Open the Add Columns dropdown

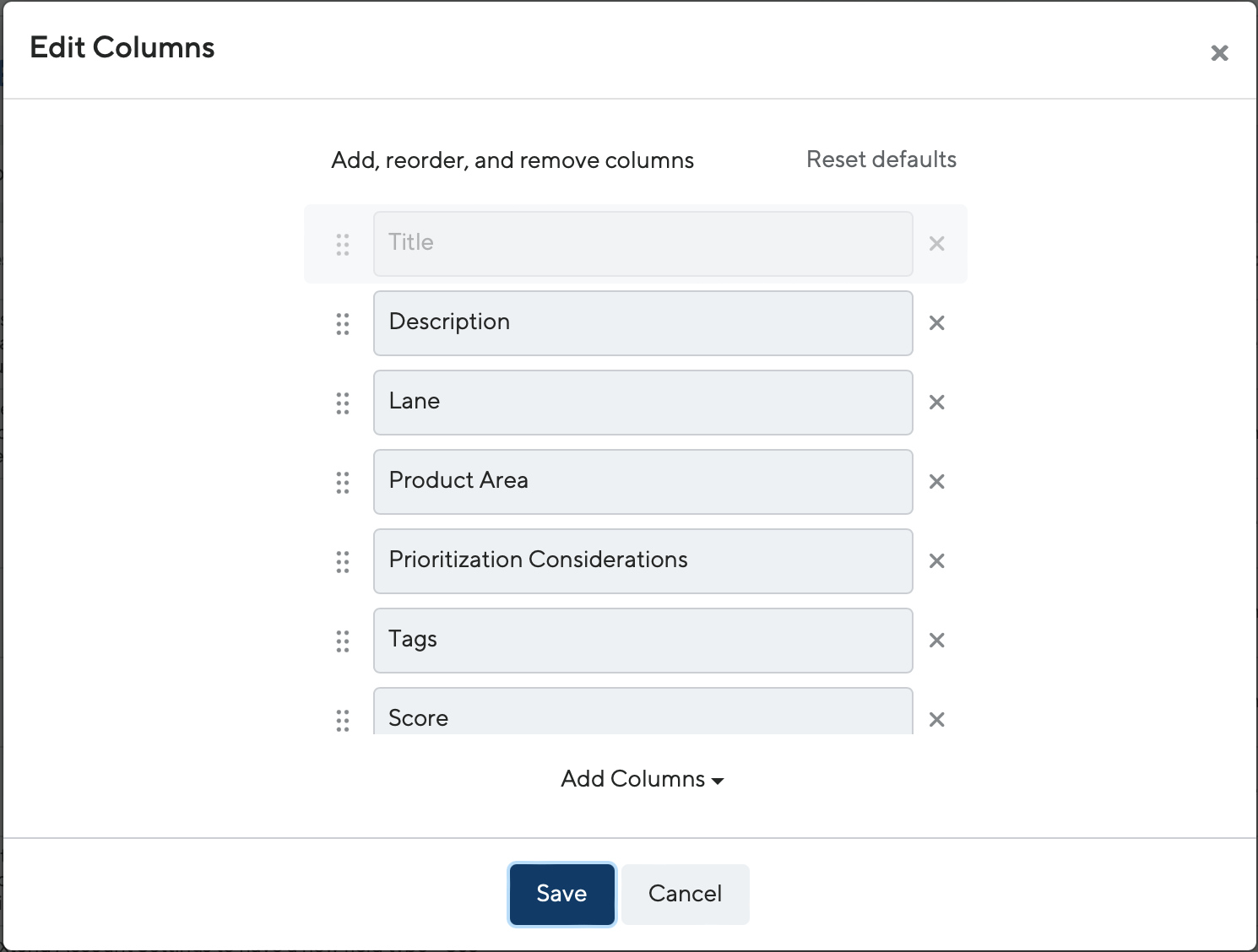pyautogui.click(x=642, y=779)
